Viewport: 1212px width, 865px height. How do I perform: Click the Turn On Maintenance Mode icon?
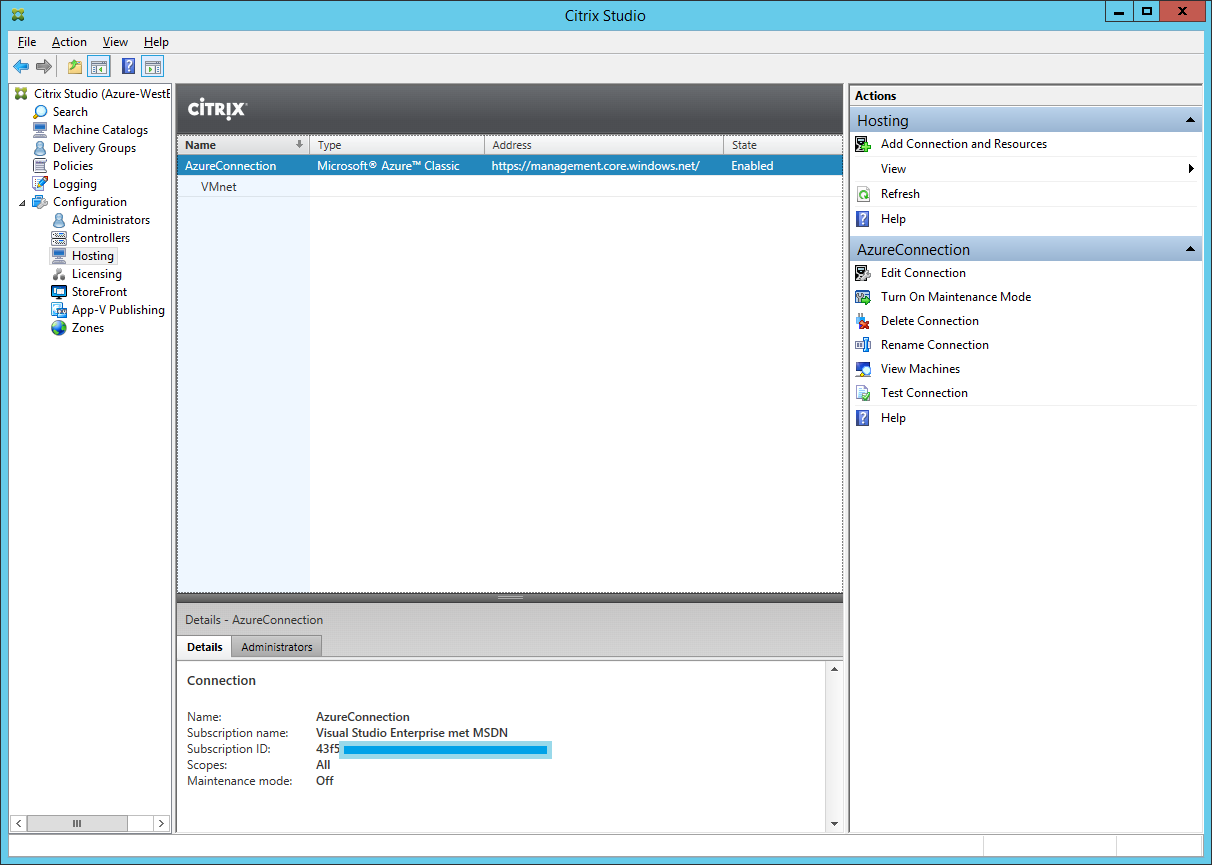tap(863, 297)
